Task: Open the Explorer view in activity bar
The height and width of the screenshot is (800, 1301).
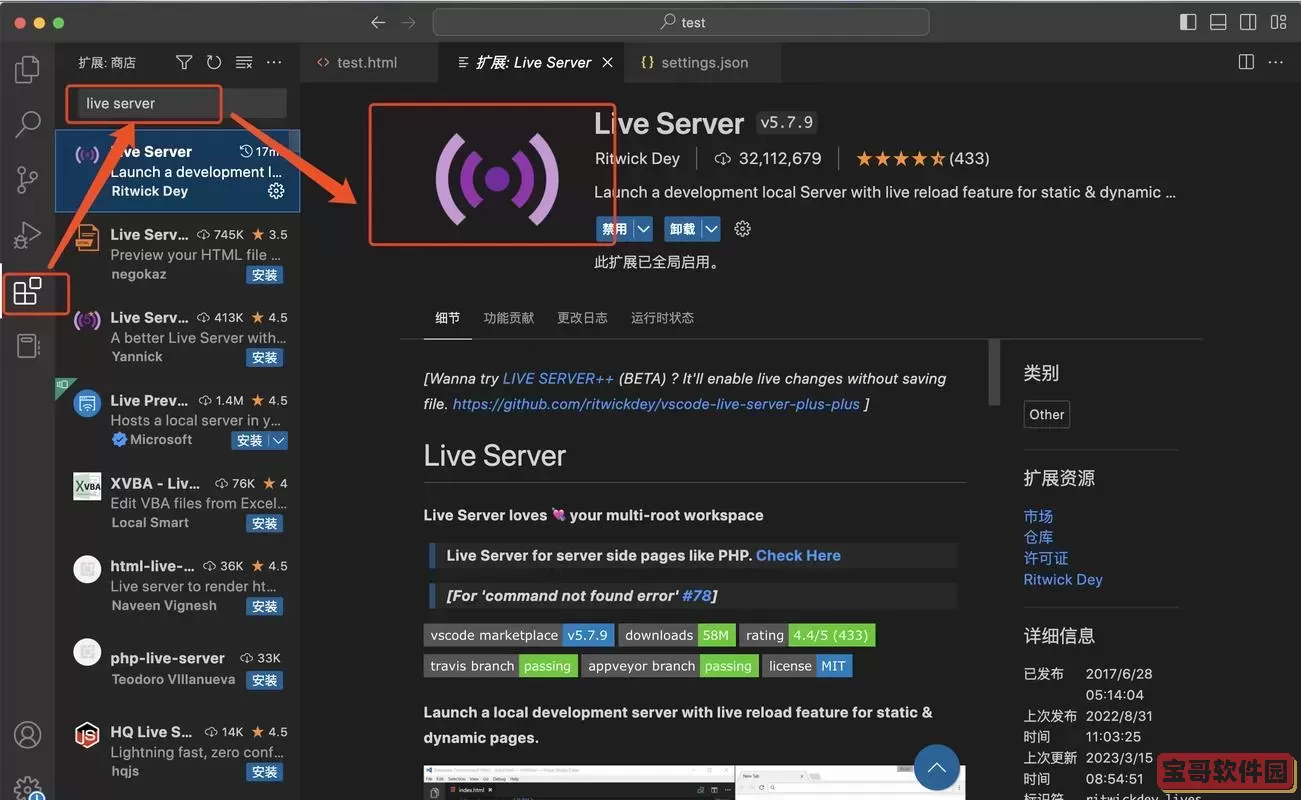Action: tap(28, 69)
